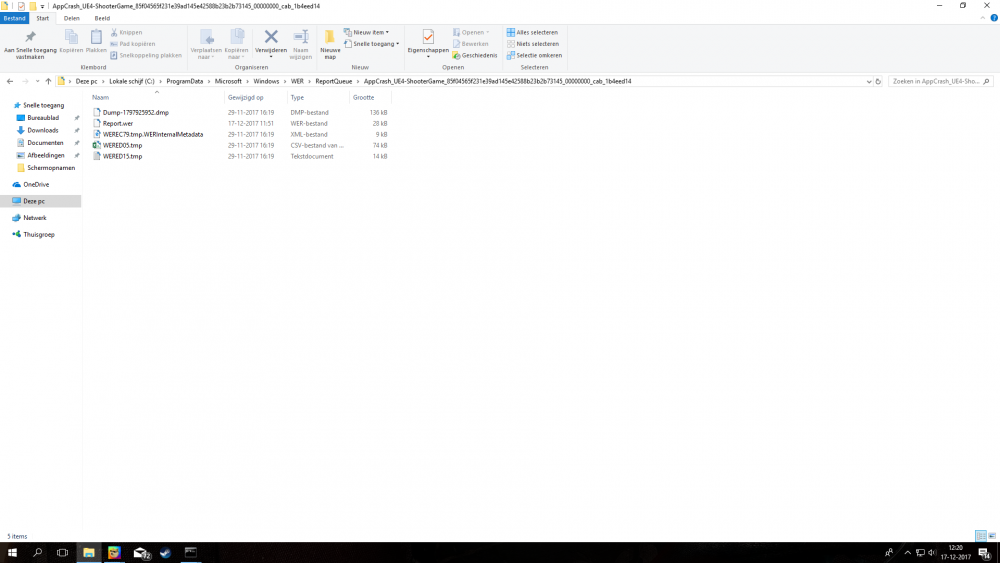This screenshot has height=563, width=1000.
Task: Open Downloads in navigation pane
Action: pyautogui.click(x=43, y=130)
